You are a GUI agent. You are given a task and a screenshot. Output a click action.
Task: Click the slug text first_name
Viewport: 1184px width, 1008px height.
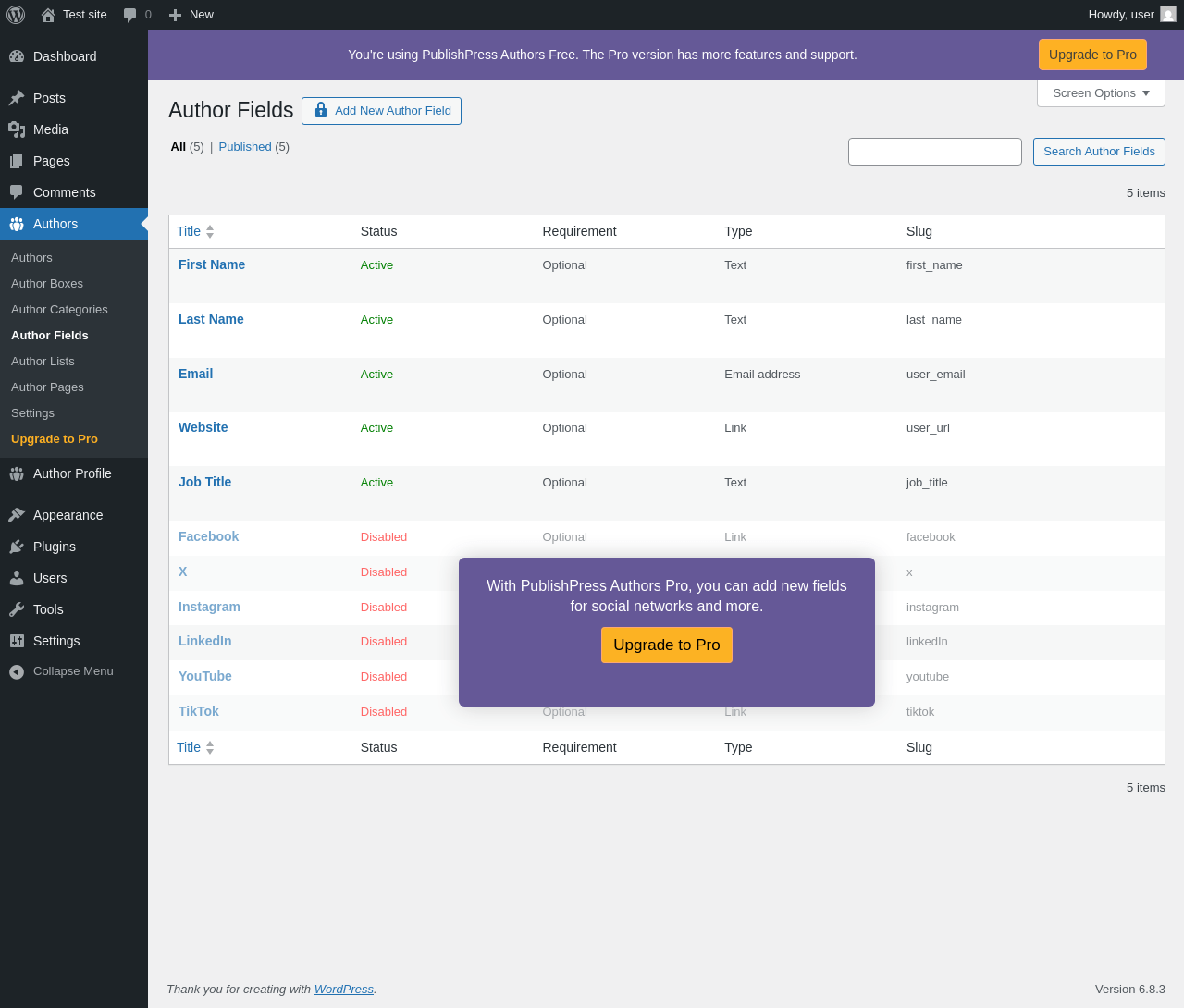click(x=934, y=265)
